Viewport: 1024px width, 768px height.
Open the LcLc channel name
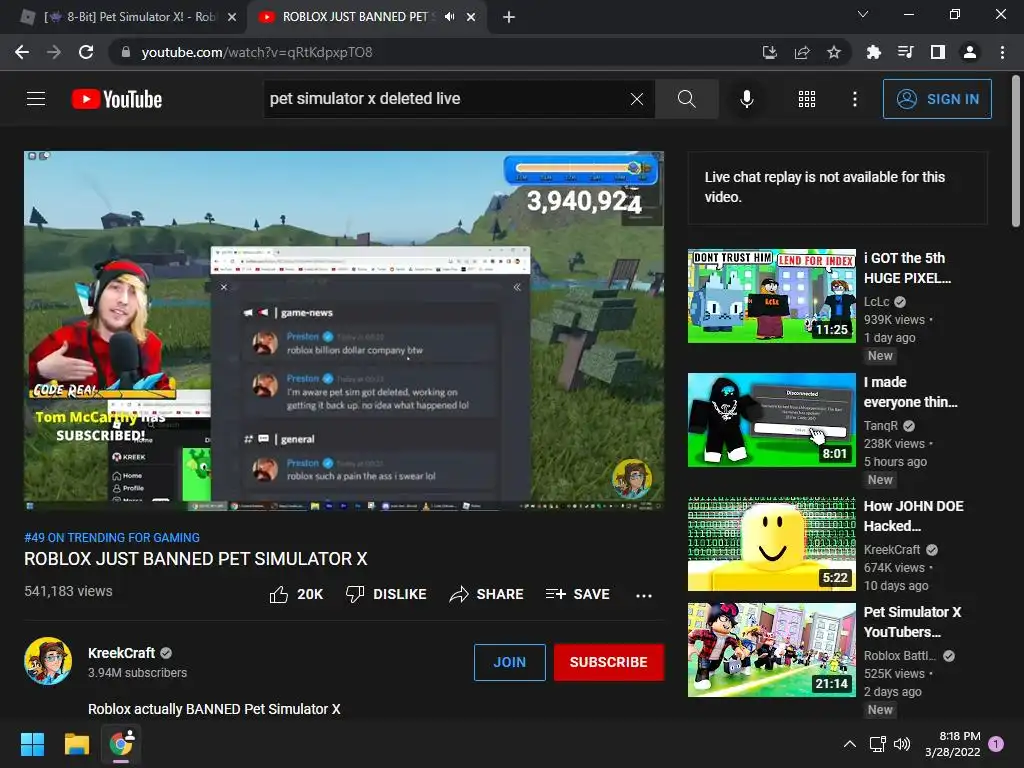tap(876, 302)
